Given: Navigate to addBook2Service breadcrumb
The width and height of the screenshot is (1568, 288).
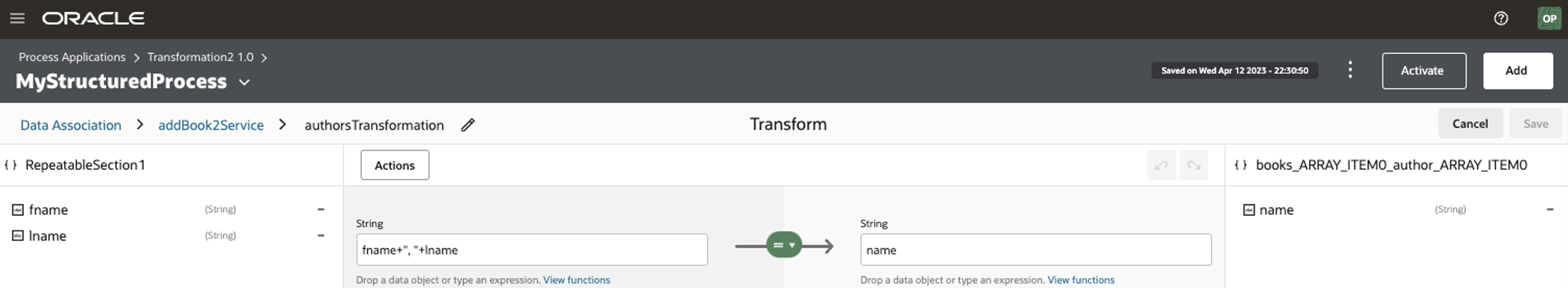Looking at the screenshot, I should [210, 125].
